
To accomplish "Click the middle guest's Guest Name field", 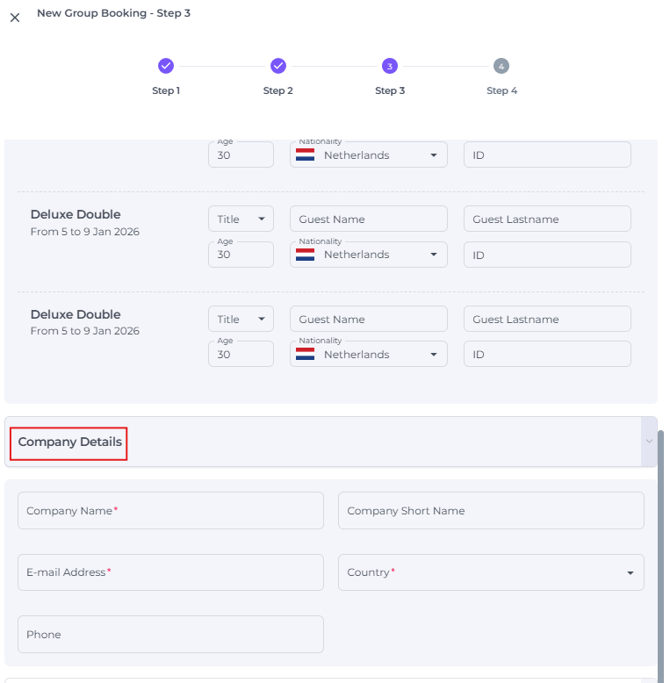I will click(369, 219).
